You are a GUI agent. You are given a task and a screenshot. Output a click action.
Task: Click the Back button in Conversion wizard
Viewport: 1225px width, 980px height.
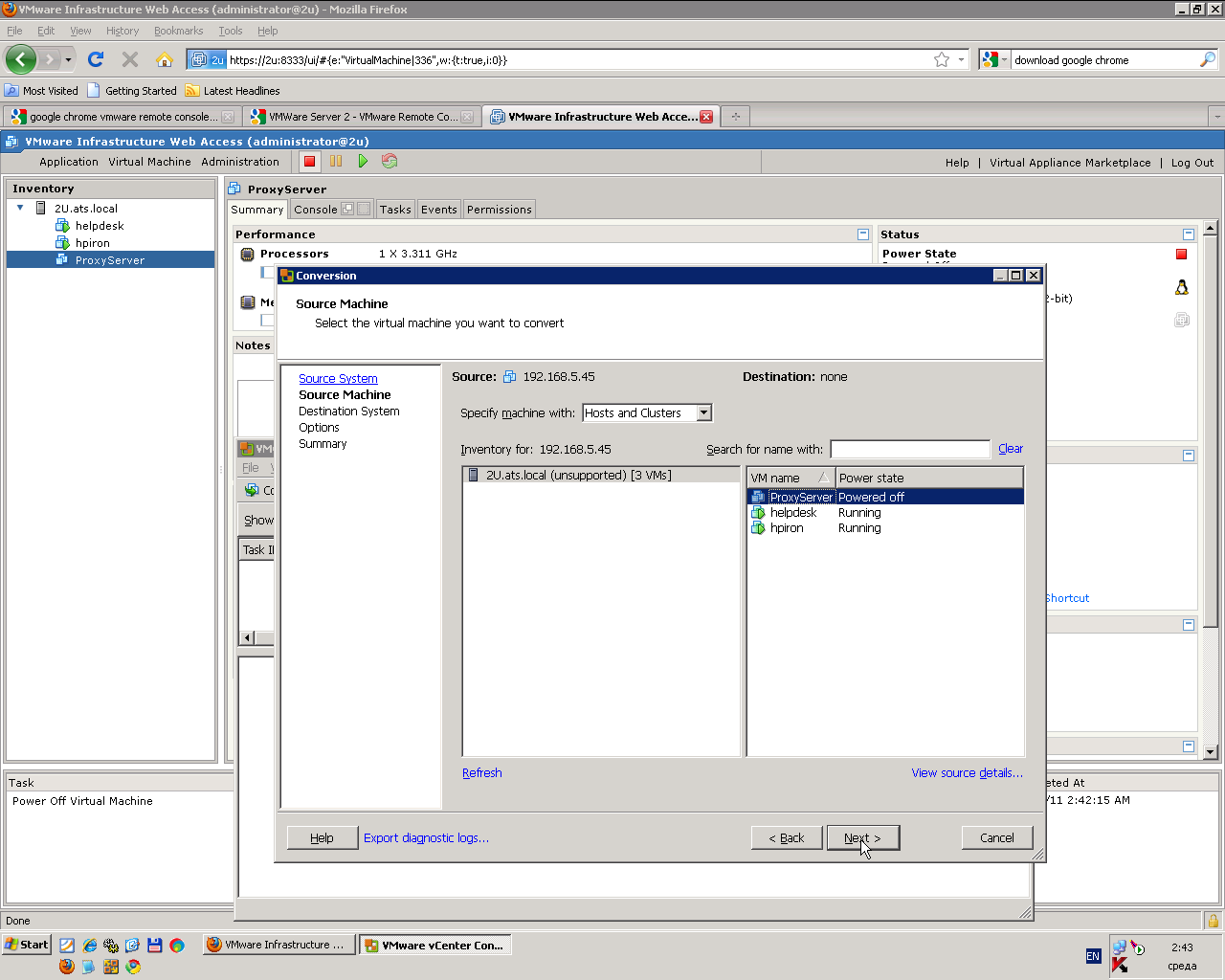(787, 837)
